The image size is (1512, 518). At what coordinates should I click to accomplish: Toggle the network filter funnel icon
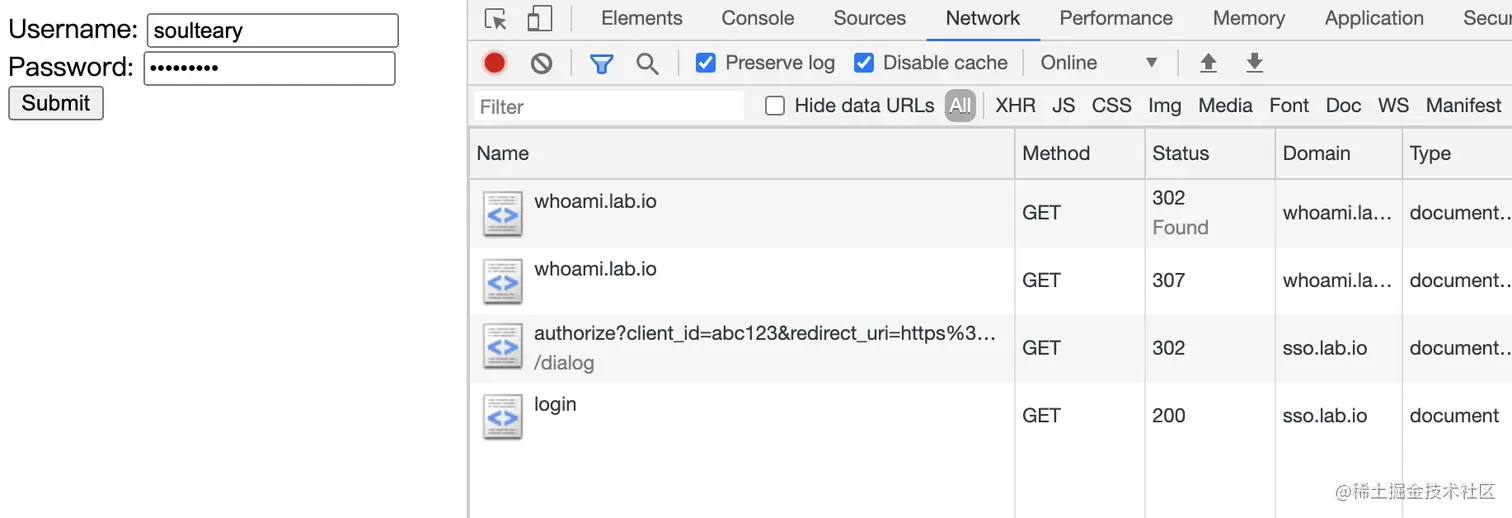[x=601, y=64]
